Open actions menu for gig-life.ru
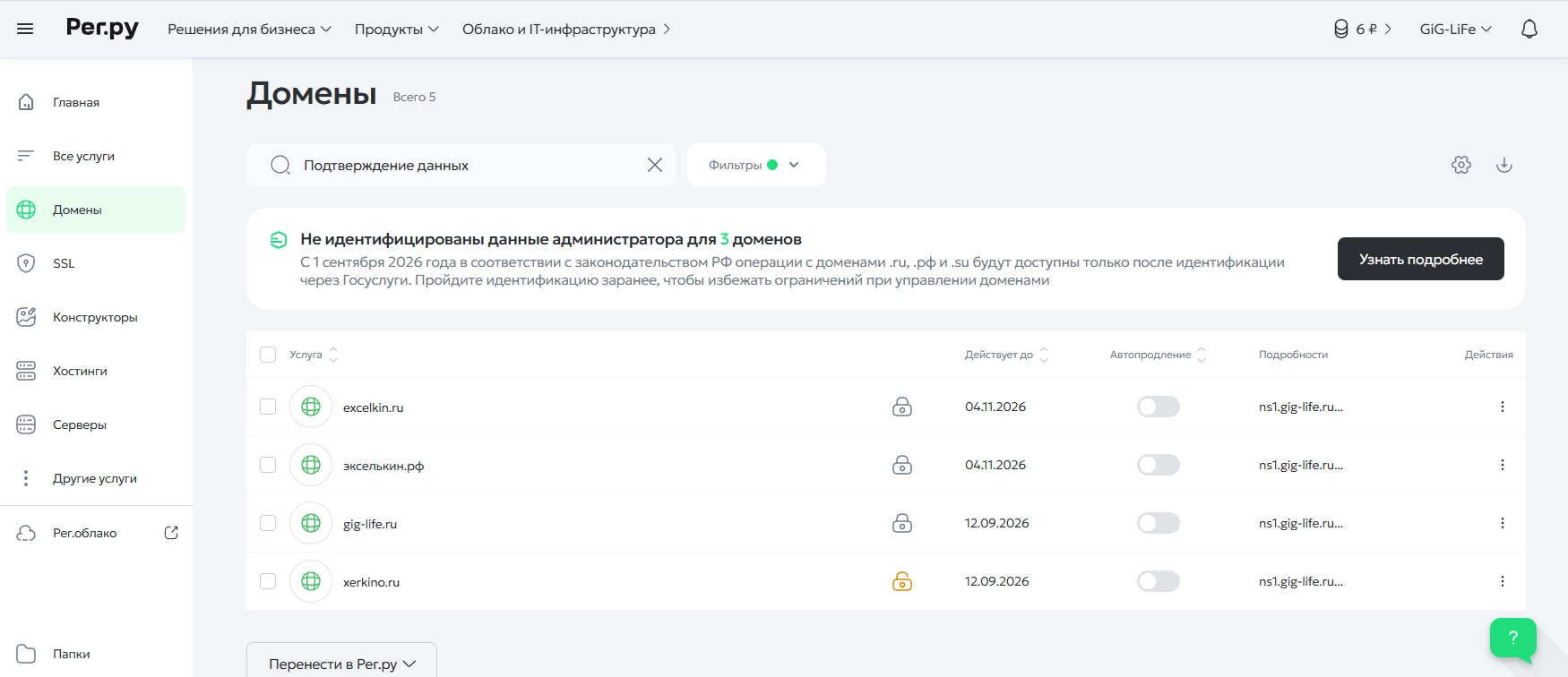The height and width of the screenshot is (677, 1568). pos(1503,523)
